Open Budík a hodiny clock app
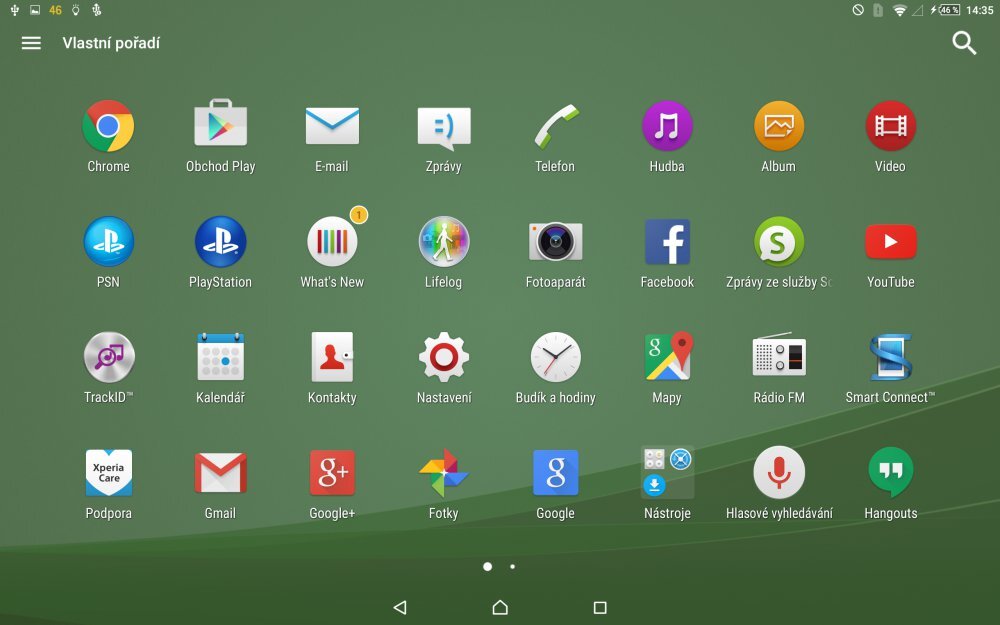Image resolution: width=1000 pixels, height=625 pixels. tap(555, 357)
